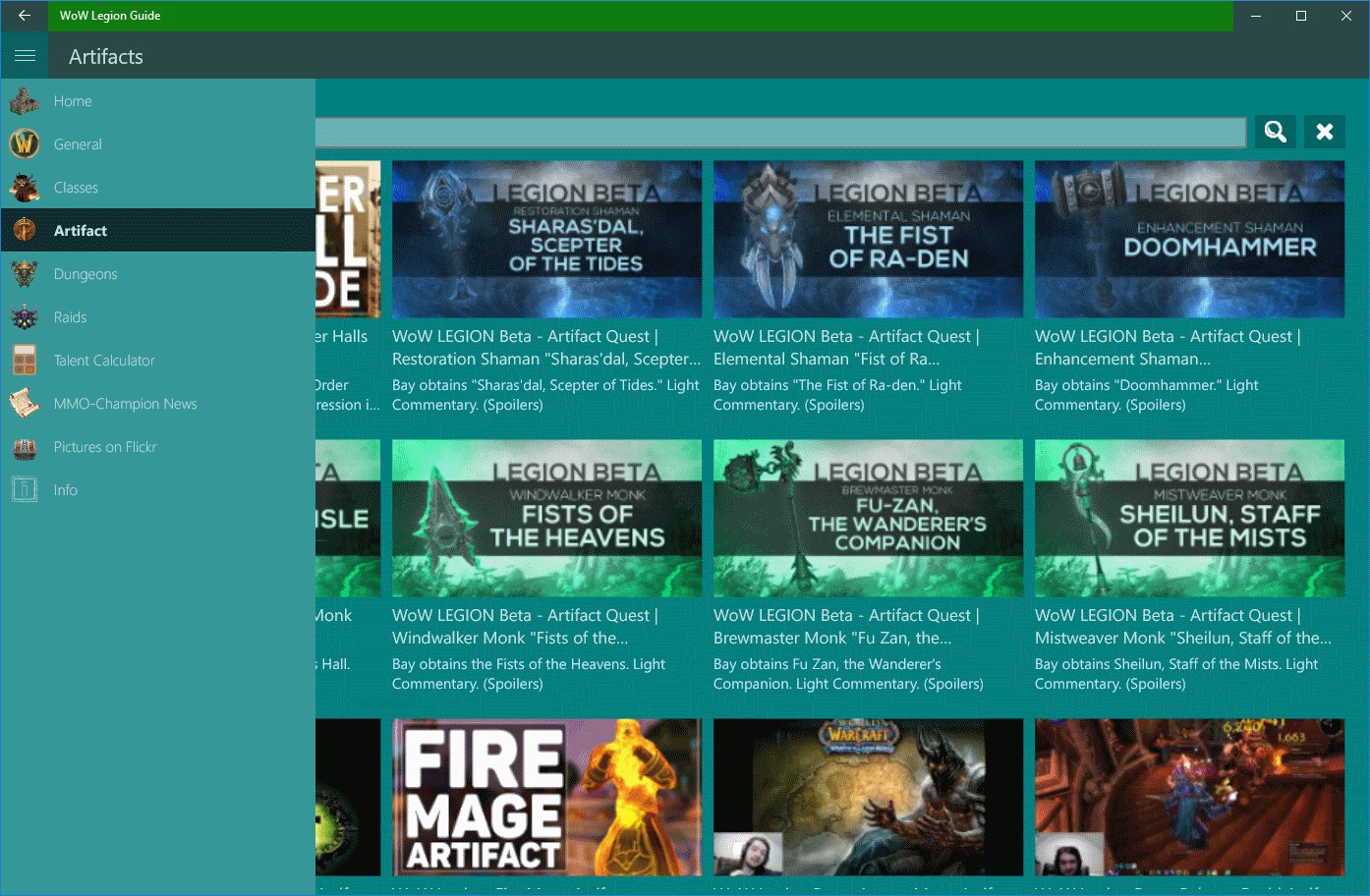Open The Fist of Ra-den thumbnail
Viewport: 1370px width, 896px height.
point(868,240)
